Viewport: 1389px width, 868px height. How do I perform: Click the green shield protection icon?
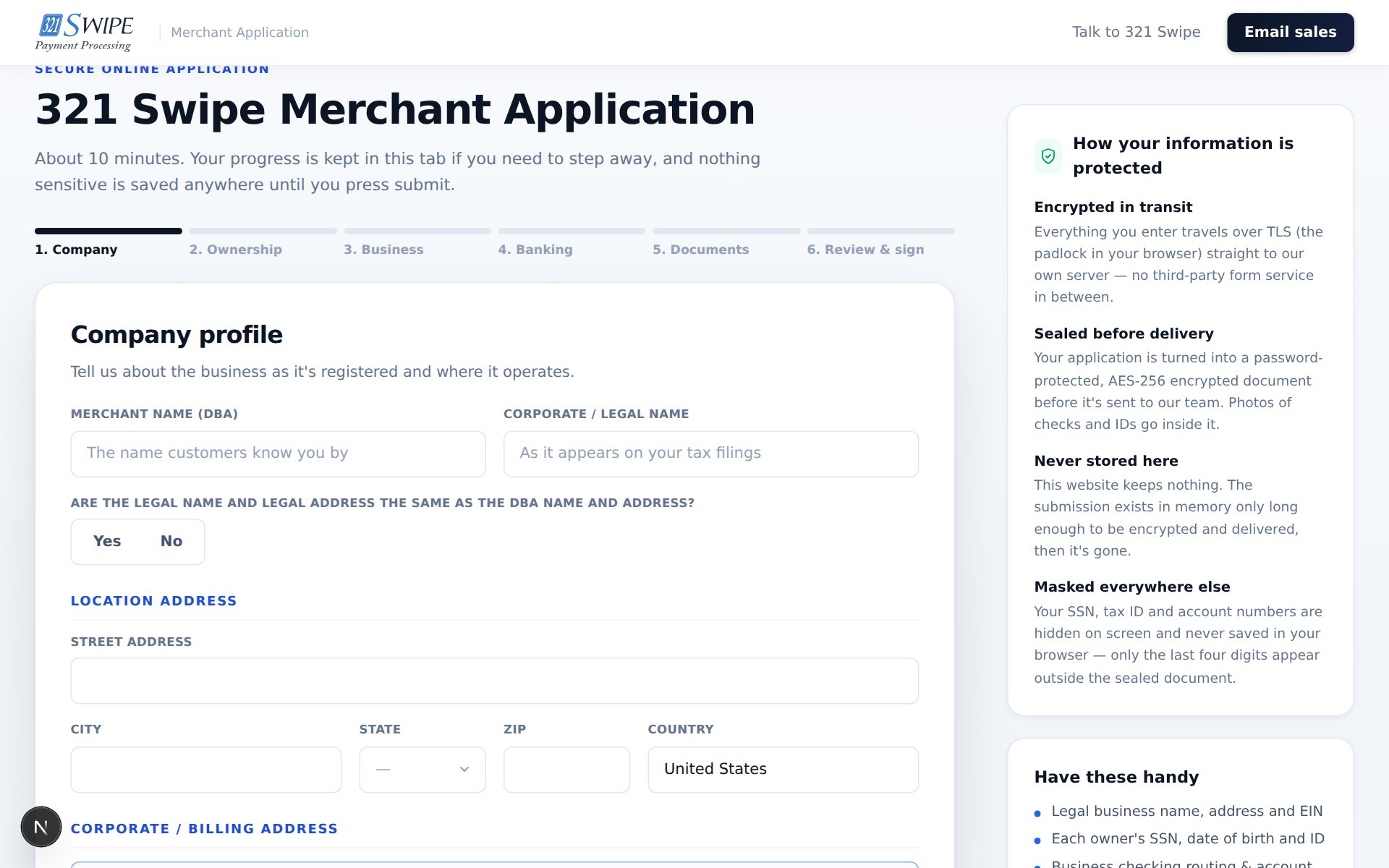(x=1048, y=156)
